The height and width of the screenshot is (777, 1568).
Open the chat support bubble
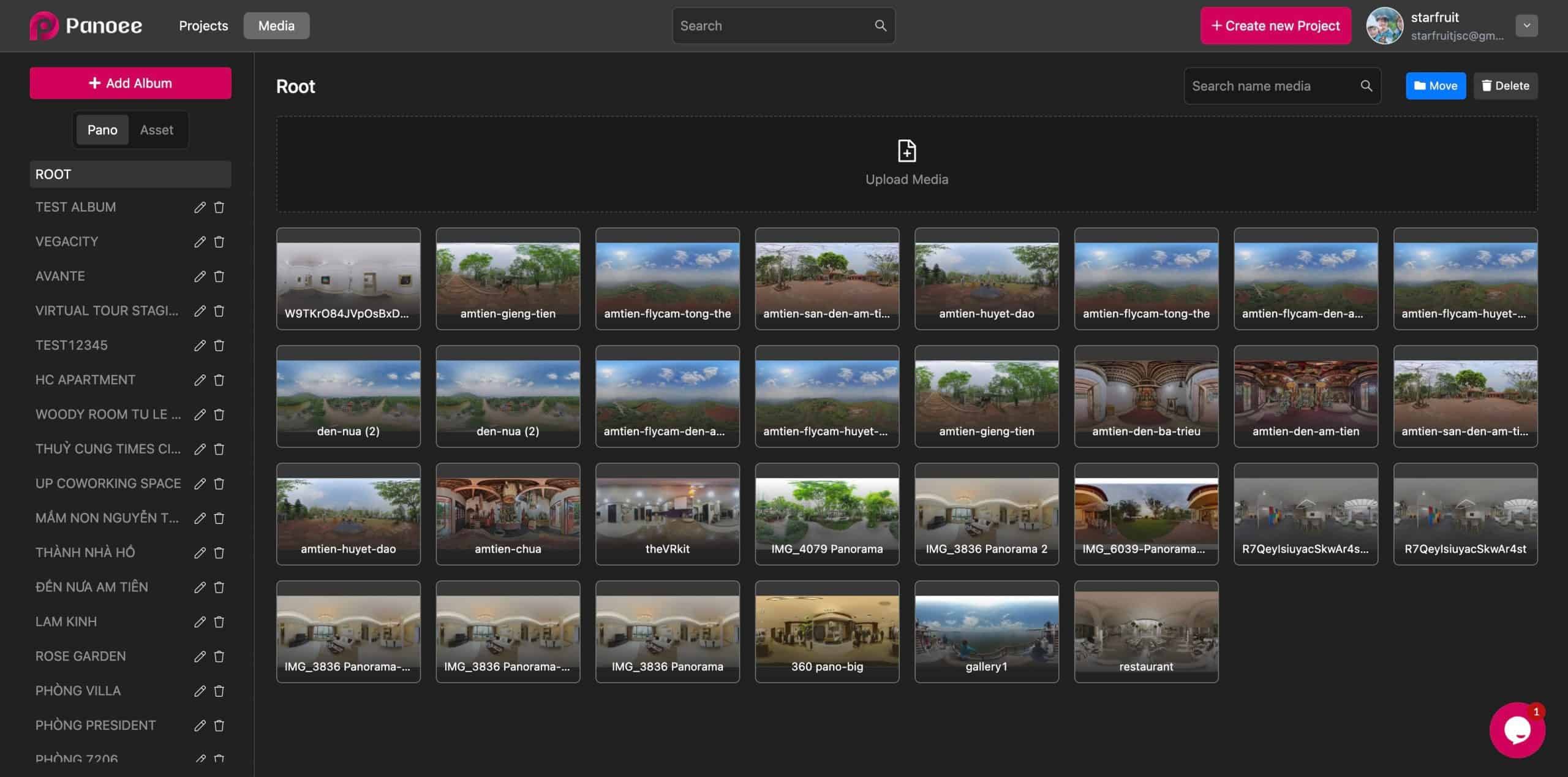1517,730
